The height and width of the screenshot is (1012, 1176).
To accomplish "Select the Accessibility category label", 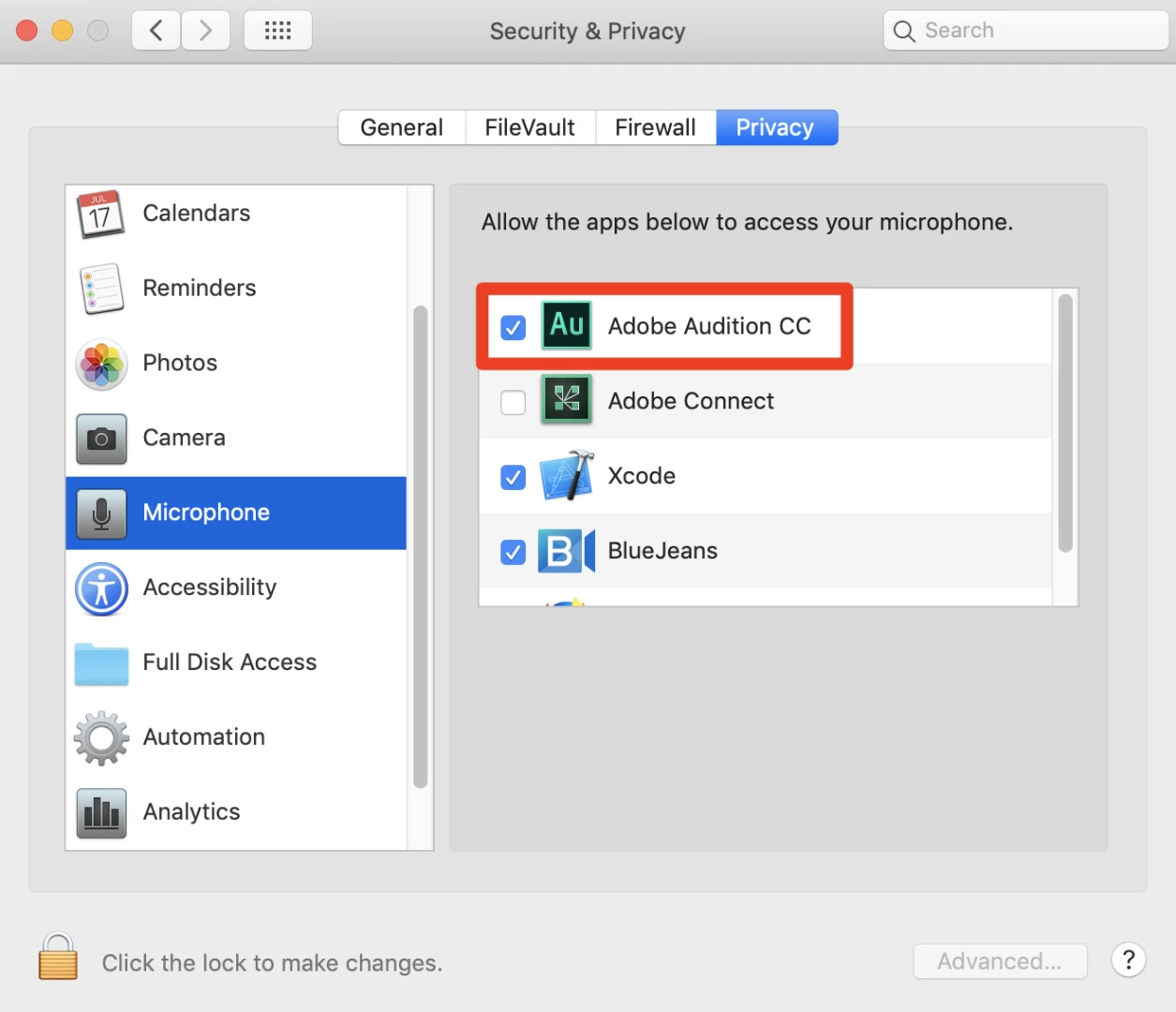I will click(x=210, y=588).
